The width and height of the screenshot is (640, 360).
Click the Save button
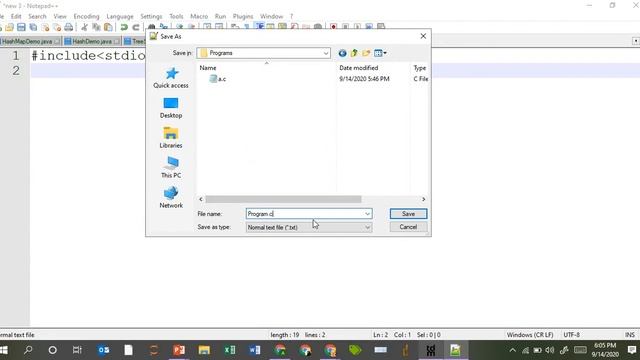pos(408,214)
